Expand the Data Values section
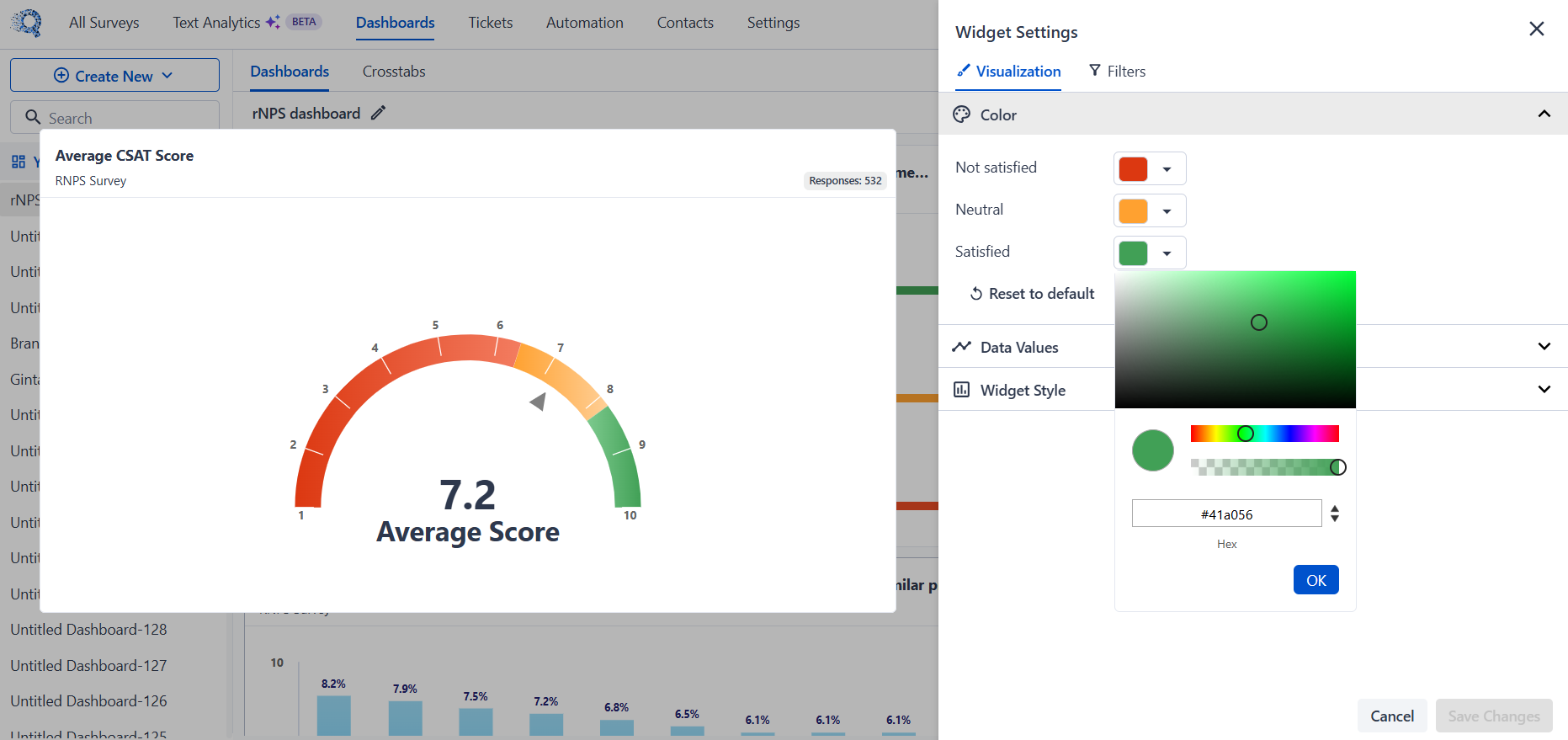1568x740 pixels. click(x=1544, y=347)
